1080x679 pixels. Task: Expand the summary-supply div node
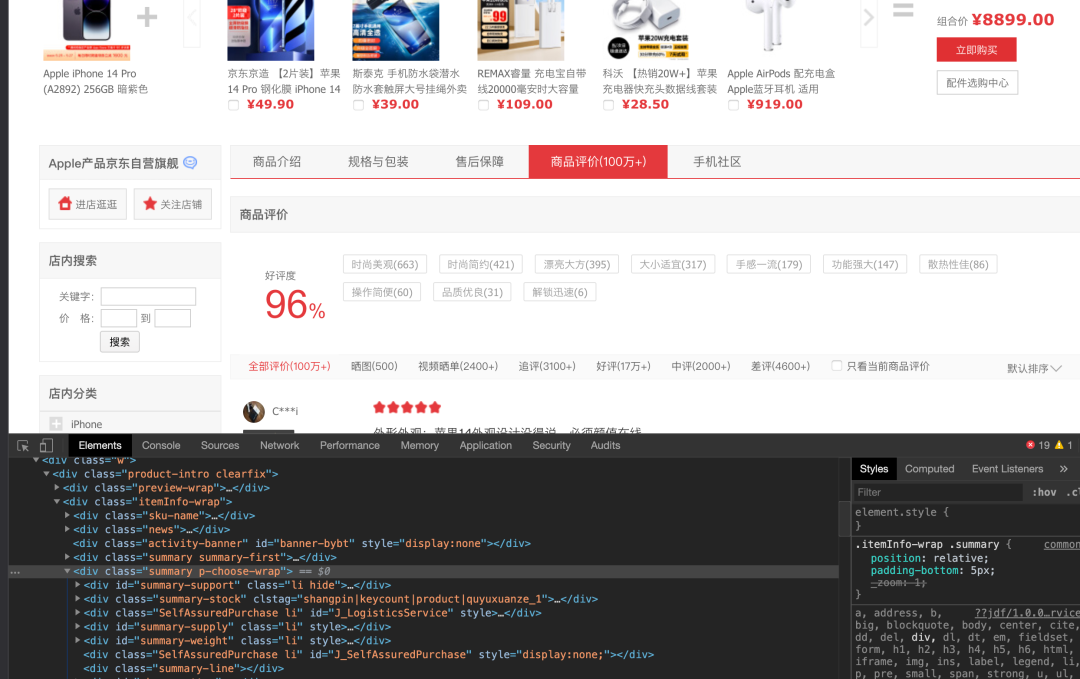(x=78, y=627)
